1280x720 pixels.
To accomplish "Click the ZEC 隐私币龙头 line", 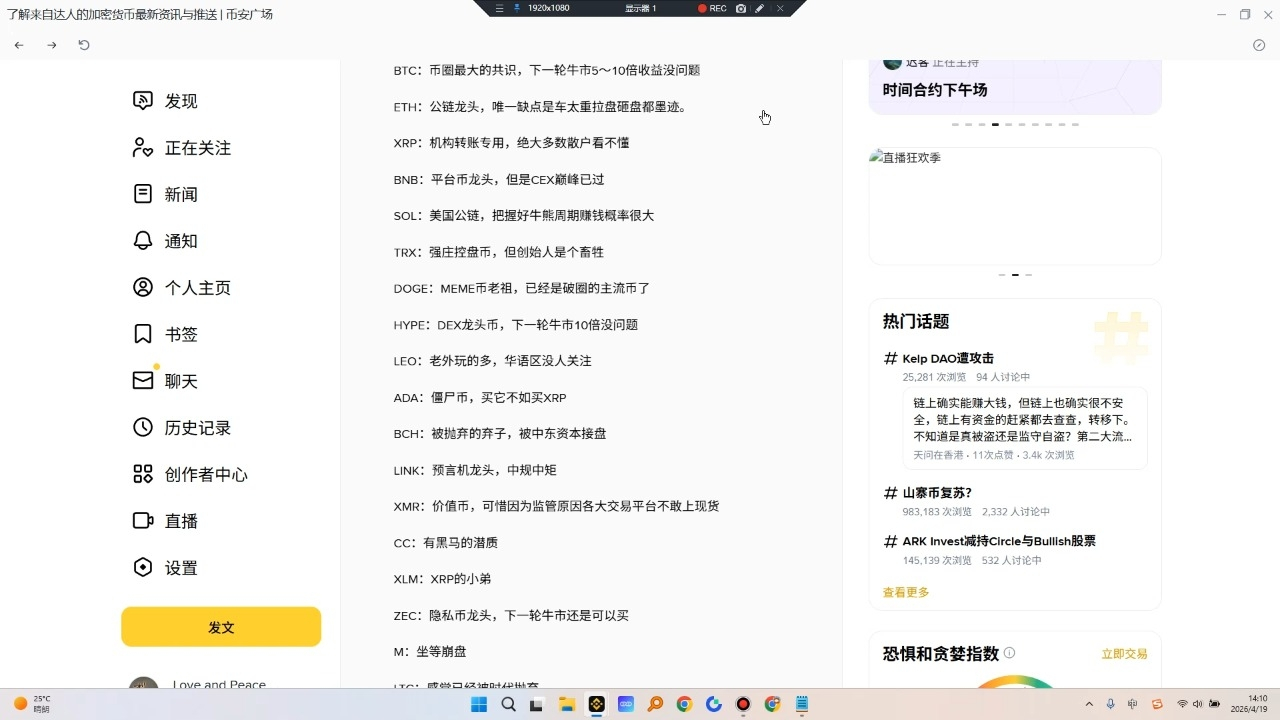I will click(511, 616).
